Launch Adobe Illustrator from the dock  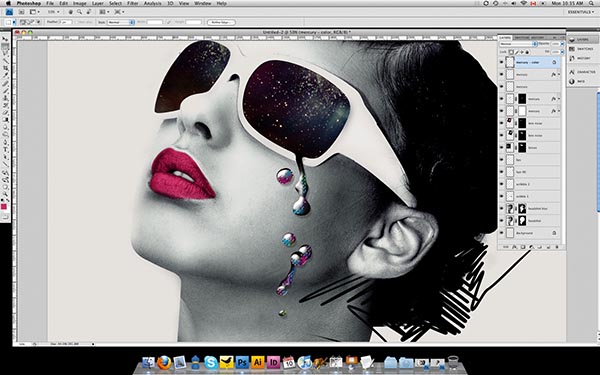point(258,362)
